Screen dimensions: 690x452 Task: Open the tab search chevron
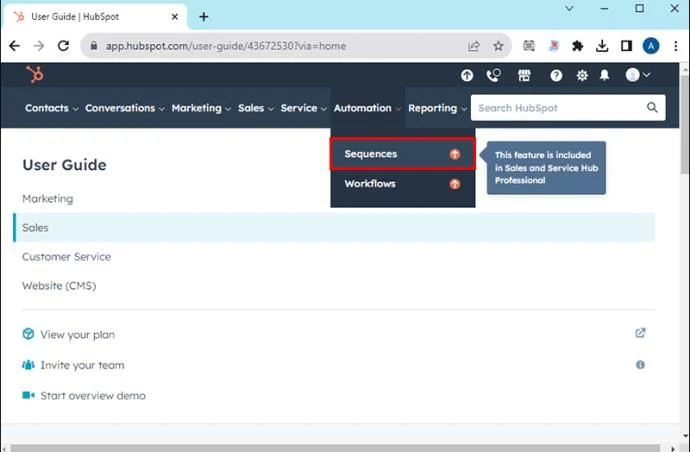click(569, 8)
